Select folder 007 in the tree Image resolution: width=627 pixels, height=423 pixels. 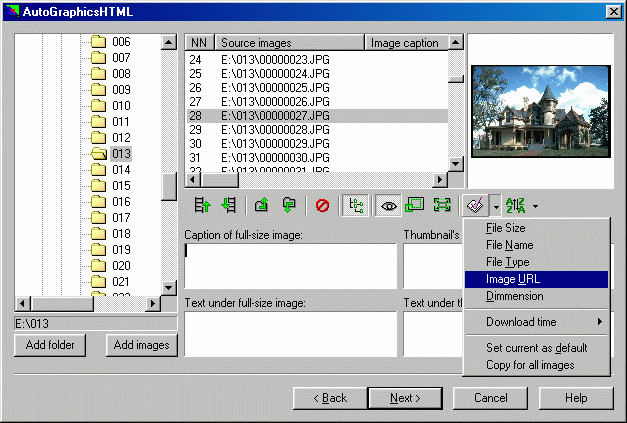click(121, 58)
